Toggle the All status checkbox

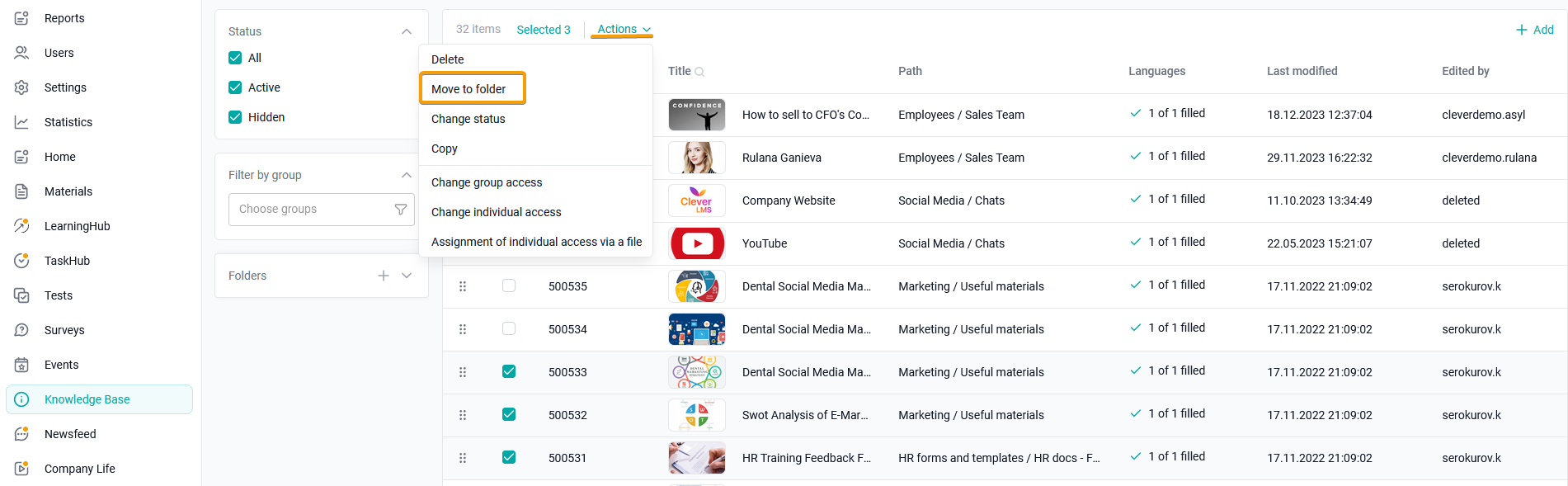click(235, 58)
